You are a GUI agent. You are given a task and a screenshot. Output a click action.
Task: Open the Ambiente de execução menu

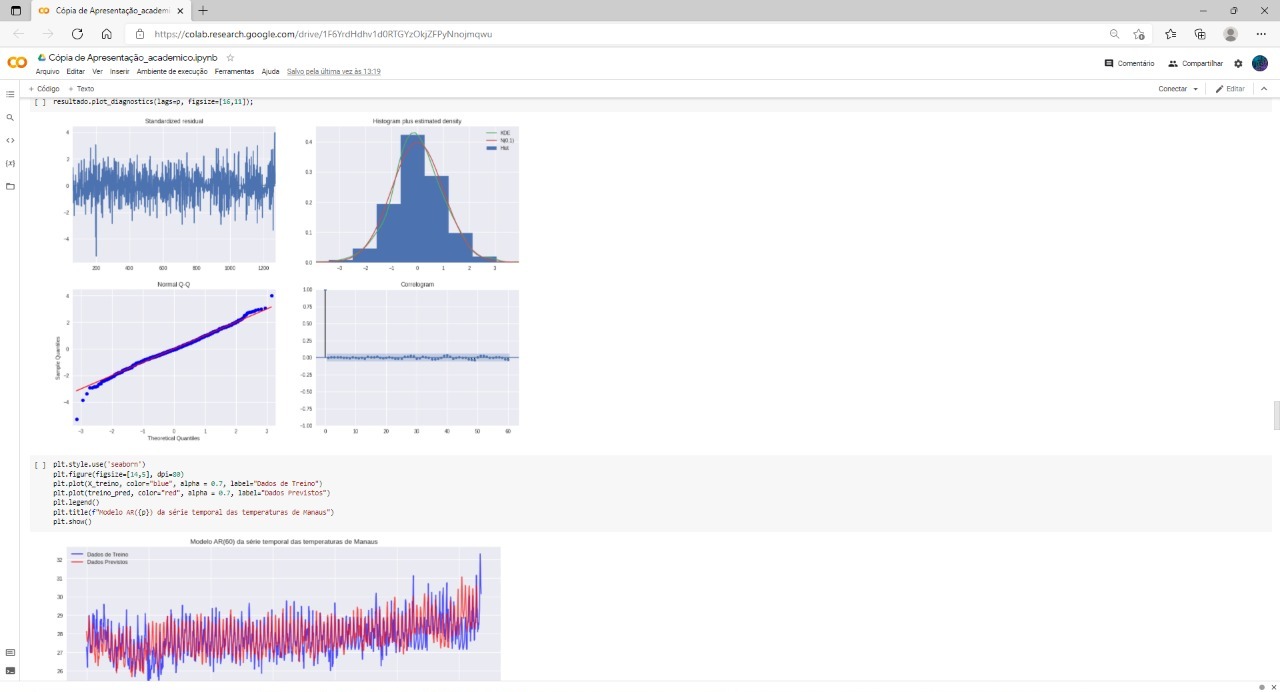coord(172,72)
